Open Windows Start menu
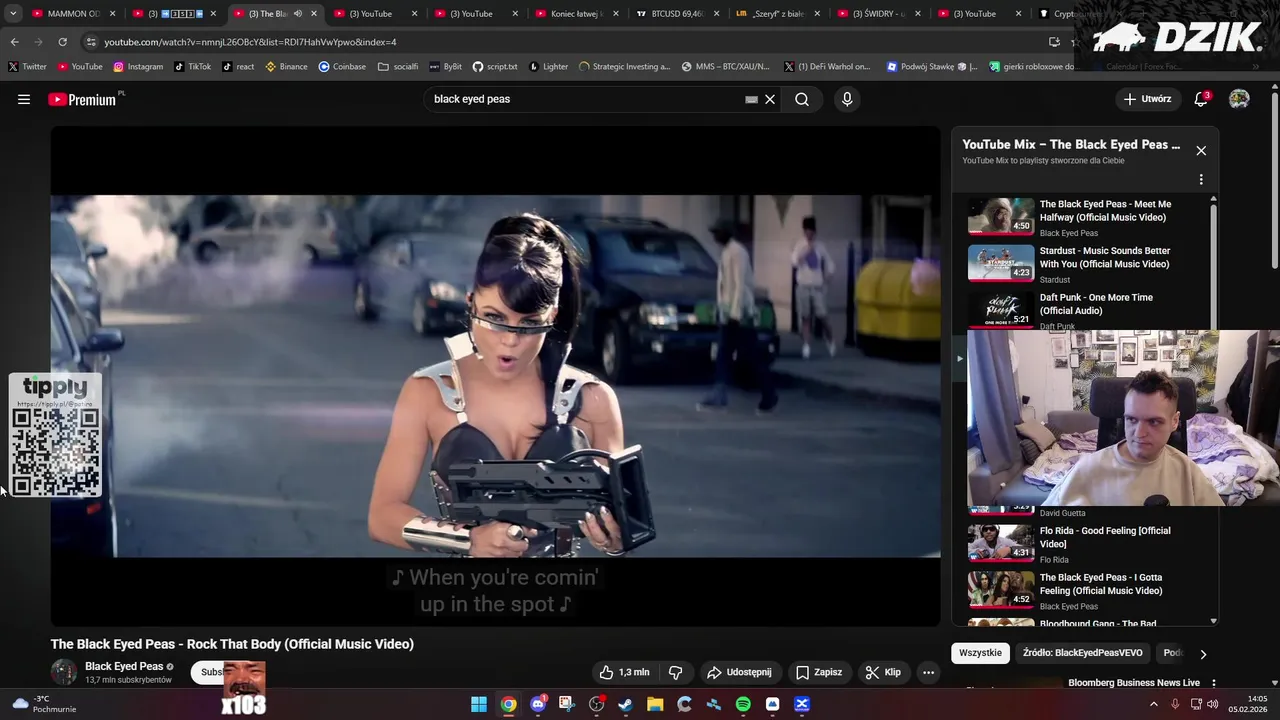The width and height of the screenshot is (1280, 720). tap(479, 704)
